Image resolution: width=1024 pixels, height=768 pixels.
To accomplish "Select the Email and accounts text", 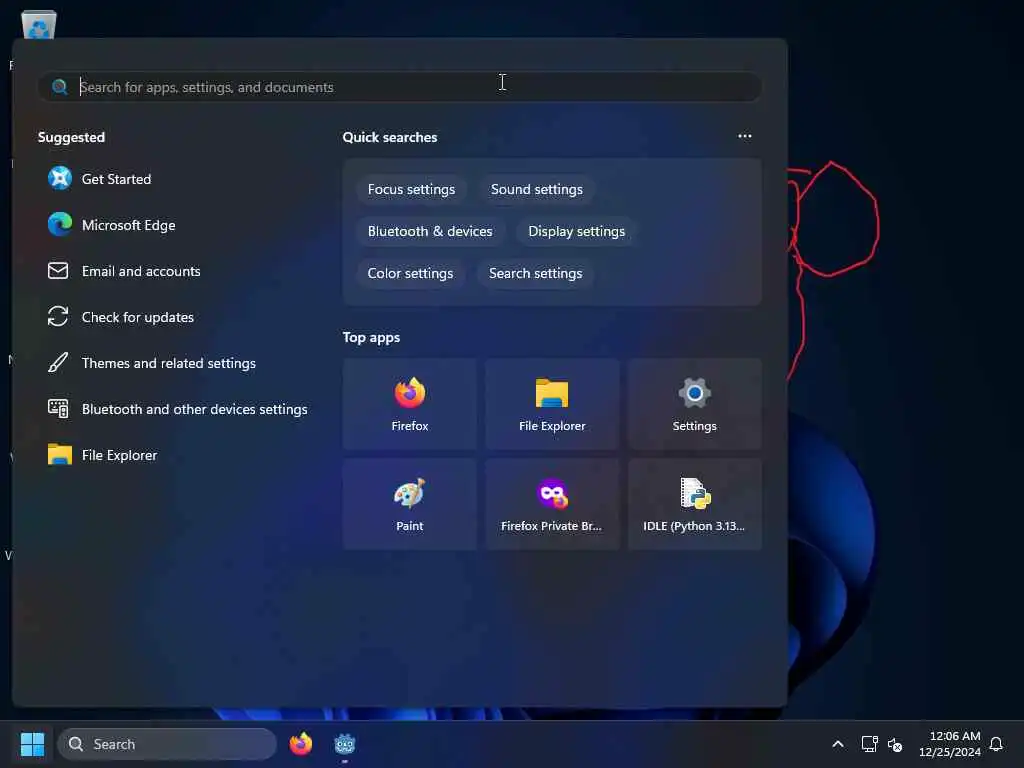I will coord(141,271).
